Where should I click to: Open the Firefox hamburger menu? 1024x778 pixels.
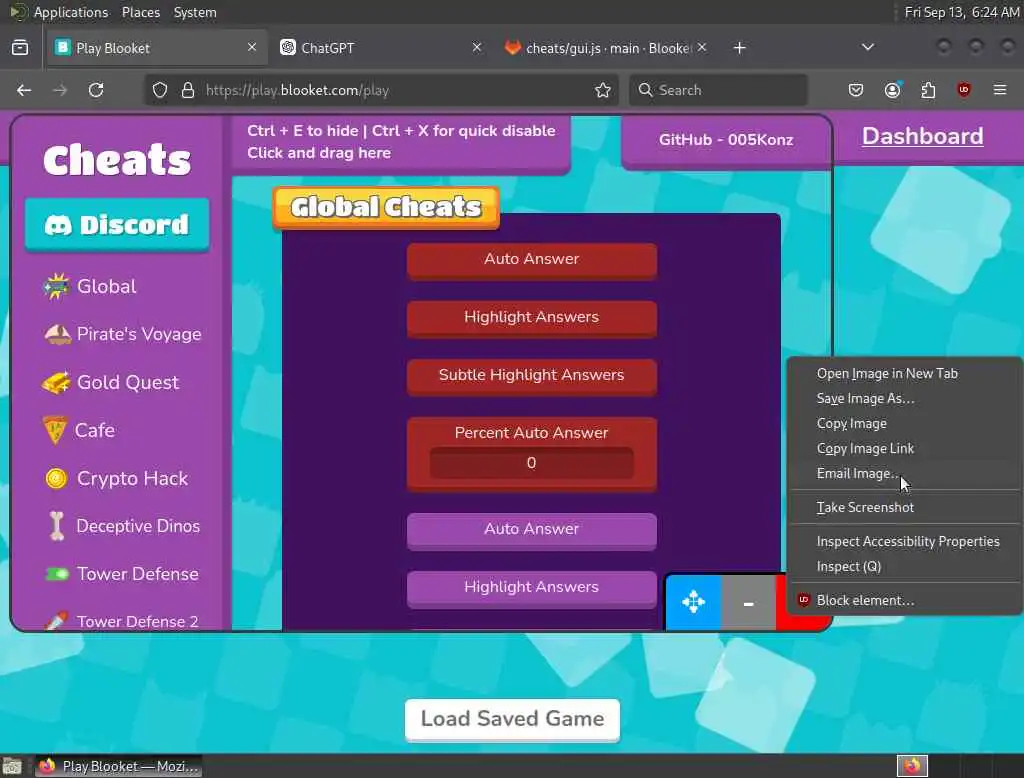1000,90
